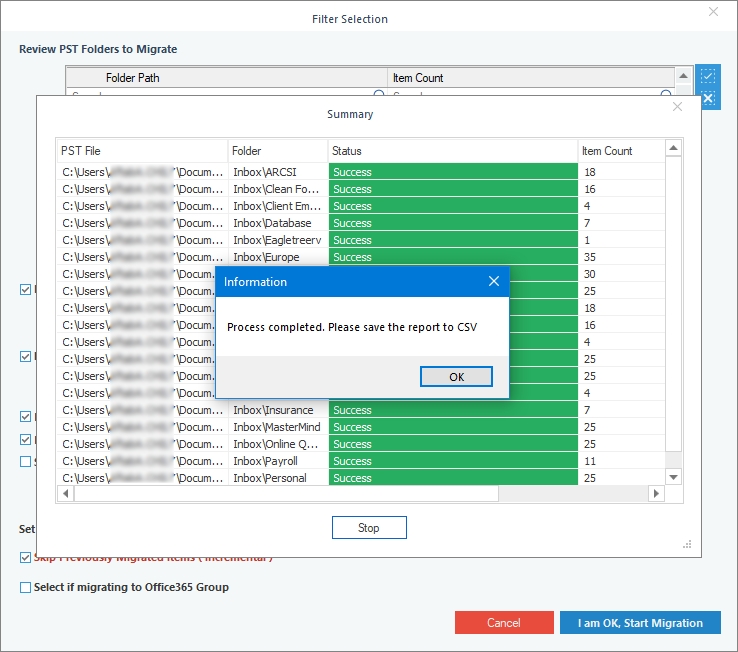The height and width of the screenshot is (652, 738).
Task: Click Success status of Inbox\ARCSI row
Action: point(453,172)
